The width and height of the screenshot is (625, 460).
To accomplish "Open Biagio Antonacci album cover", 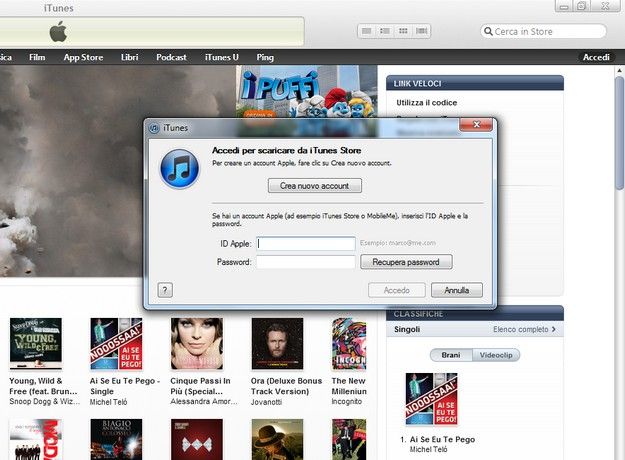I will point(116,439).
